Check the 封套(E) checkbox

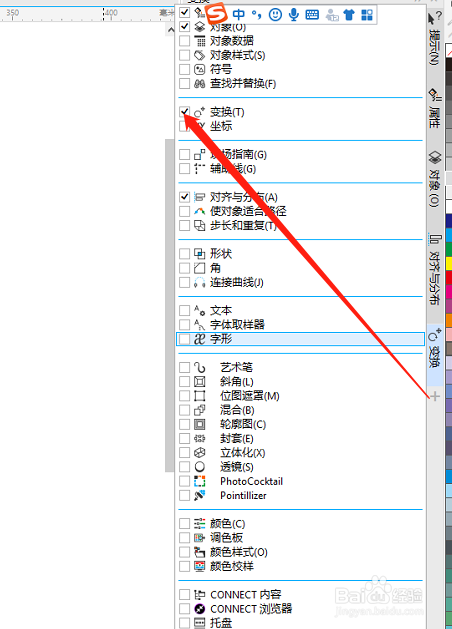[x=184, y=438]
